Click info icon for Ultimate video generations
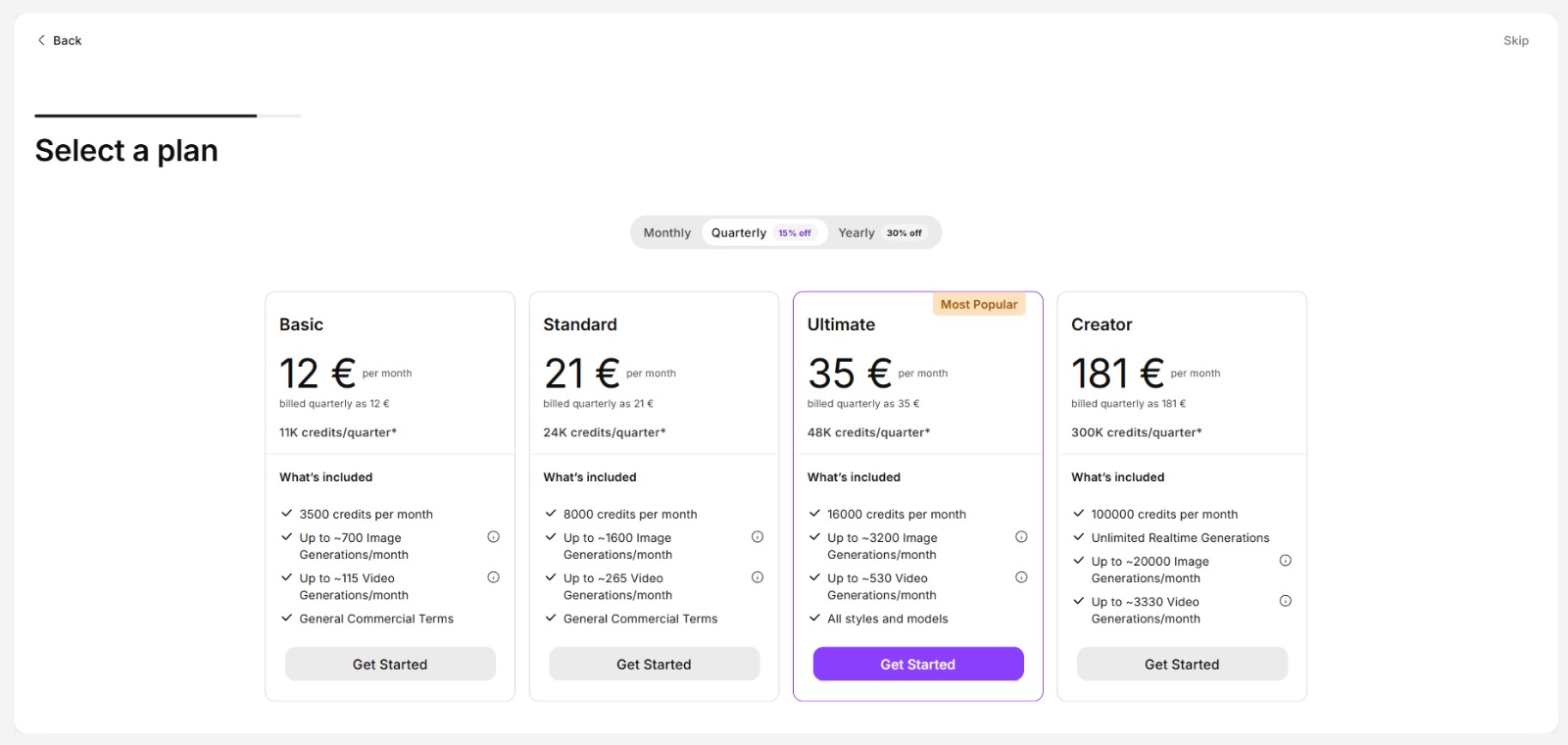The width and height of the screenshot is (1568, 745). 1021,577
